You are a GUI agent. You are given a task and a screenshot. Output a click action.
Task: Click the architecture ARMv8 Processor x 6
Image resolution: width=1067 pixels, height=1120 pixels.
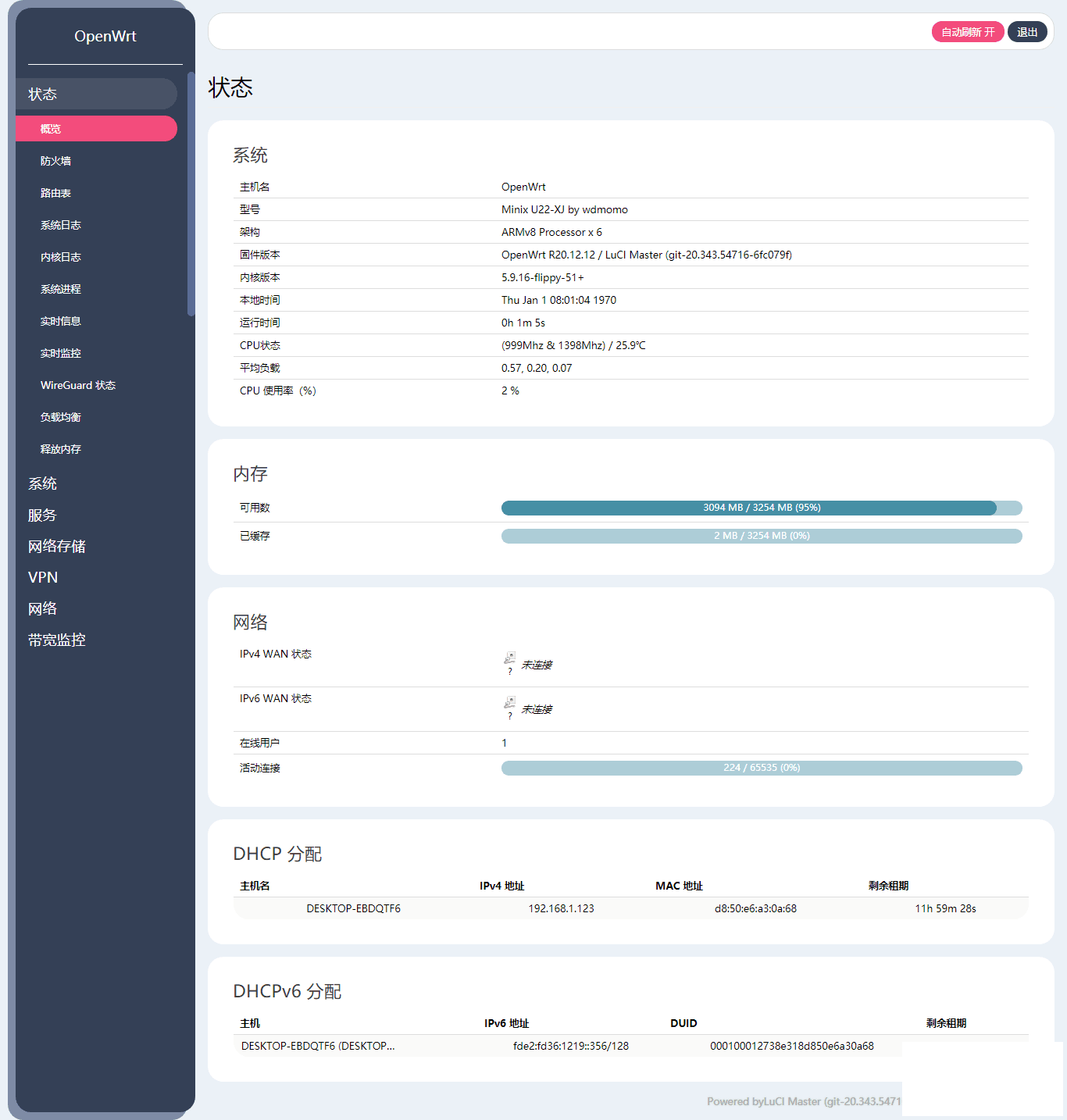tap(551, 232)
